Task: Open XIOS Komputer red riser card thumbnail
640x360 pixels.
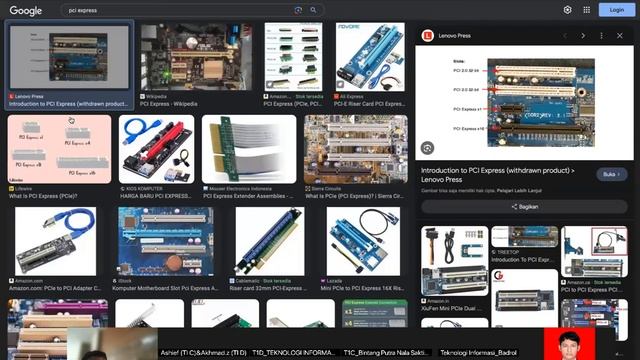Action: pos(157,149)
